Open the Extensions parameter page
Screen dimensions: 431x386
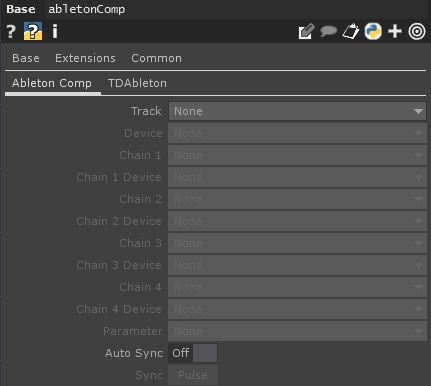tap(85, 58)
